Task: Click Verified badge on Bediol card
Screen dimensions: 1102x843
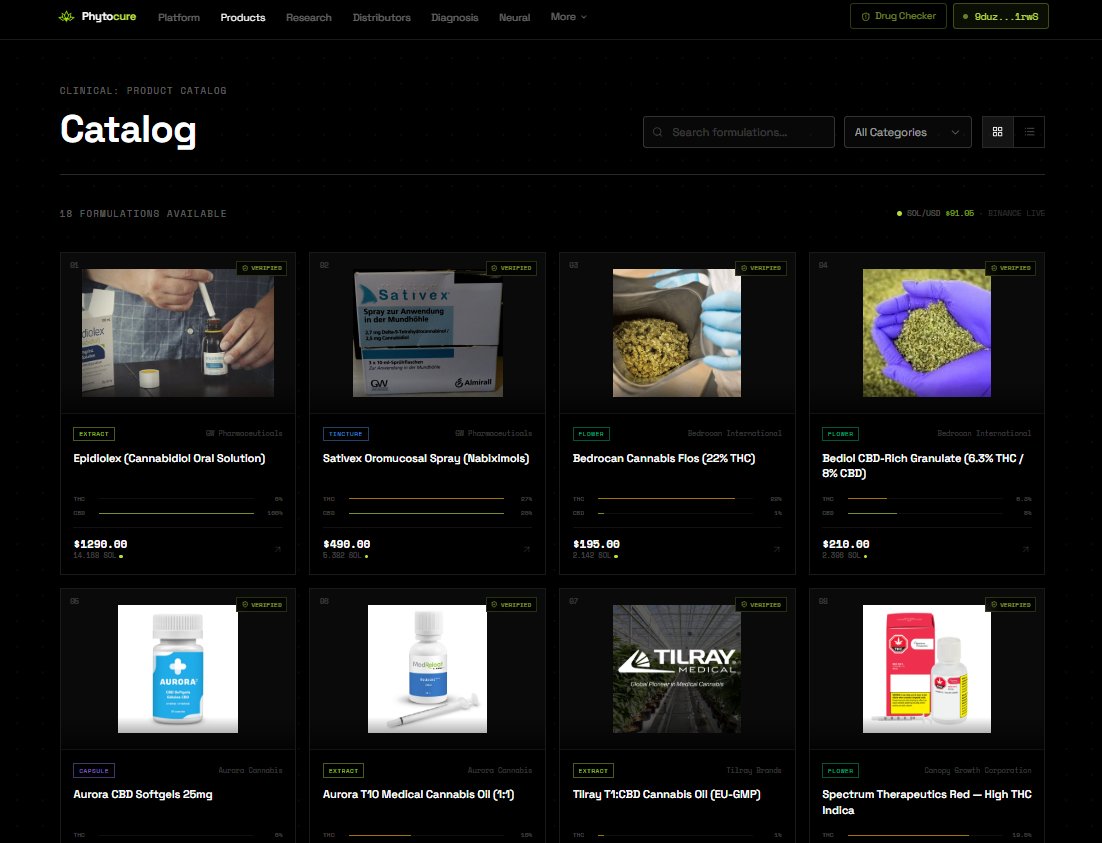Action: click(1010, 268)
